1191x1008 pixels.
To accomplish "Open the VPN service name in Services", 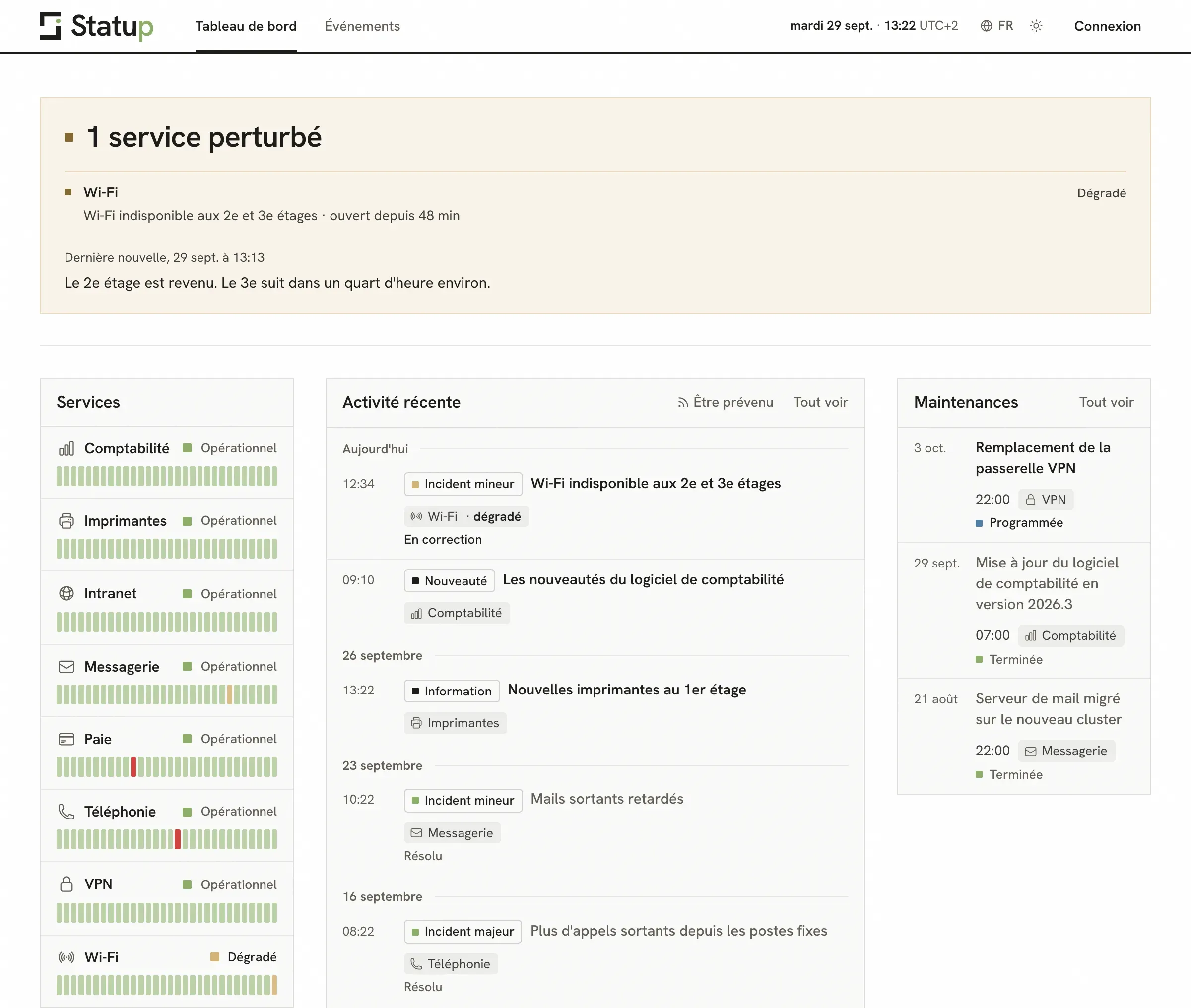I will click(x=98, y=884).
